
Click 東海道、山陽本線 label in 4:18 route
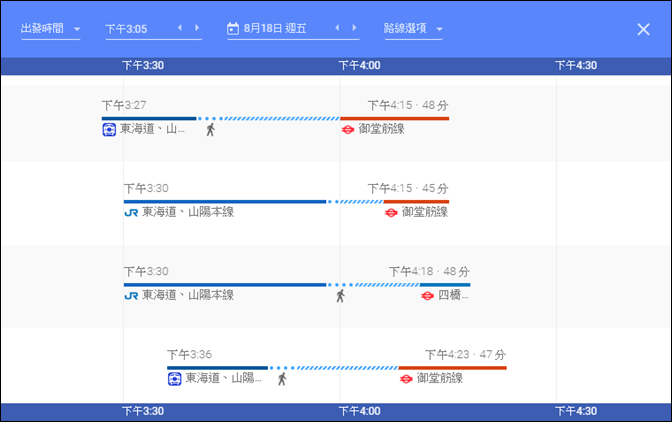point(188,295)
